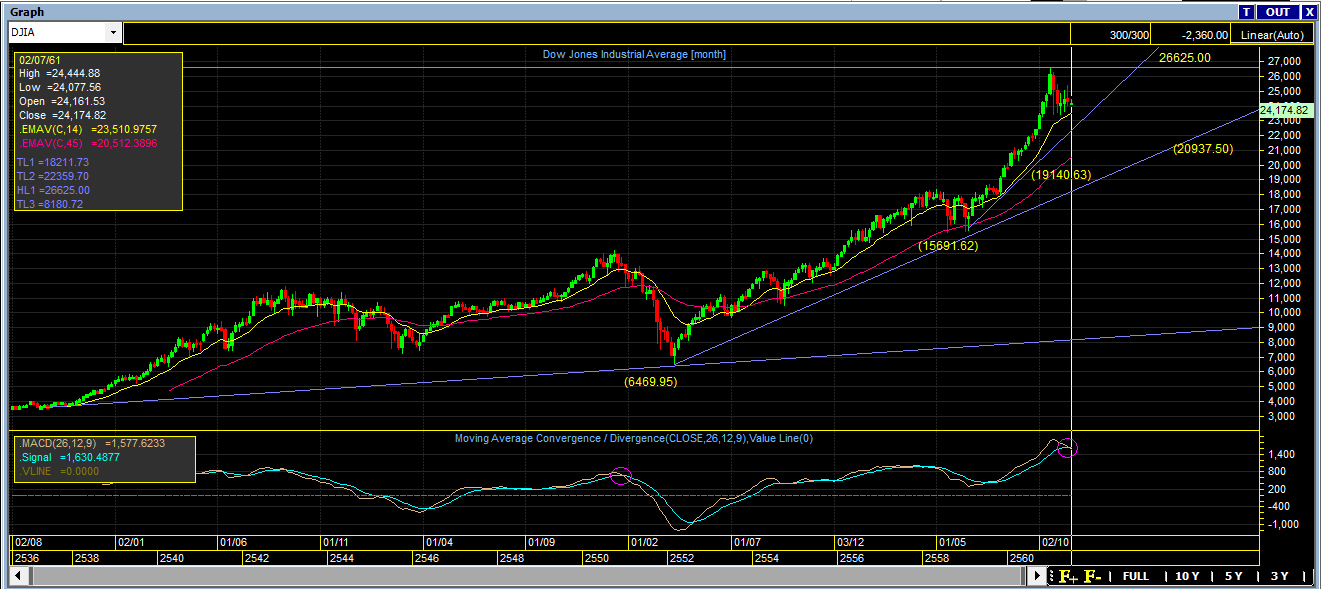Click the F+ increase font icon

[1068, 576]
